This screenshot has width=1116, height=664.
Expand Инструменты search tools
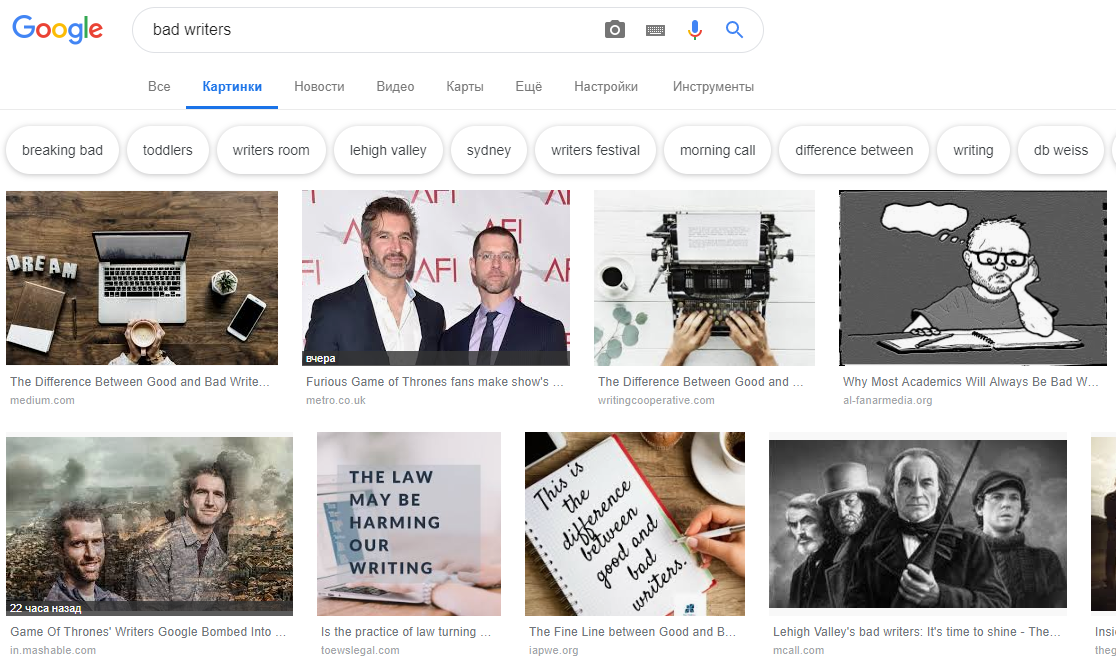click(x=713, y=87)
